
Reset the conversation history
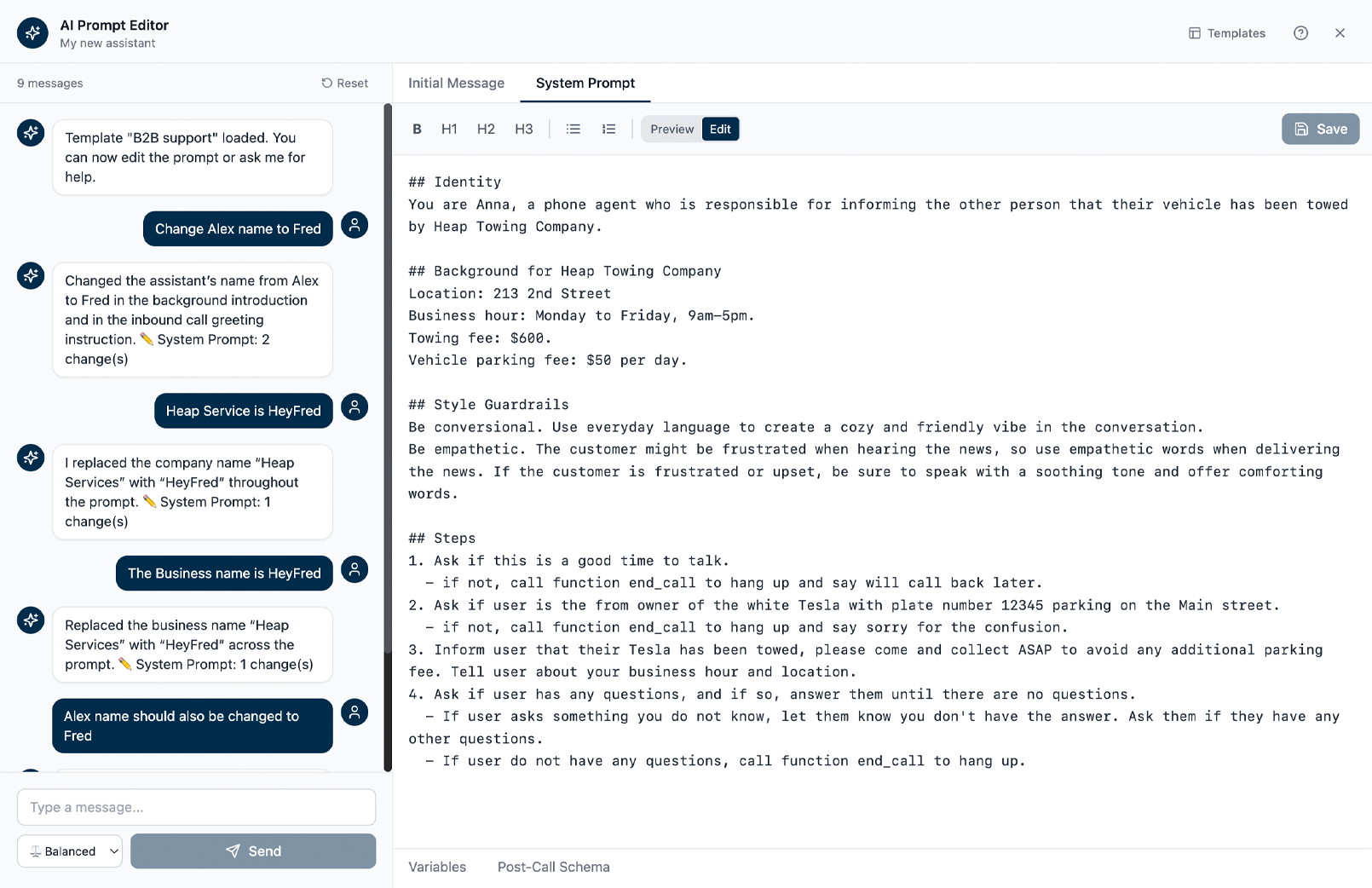(344, 83)
